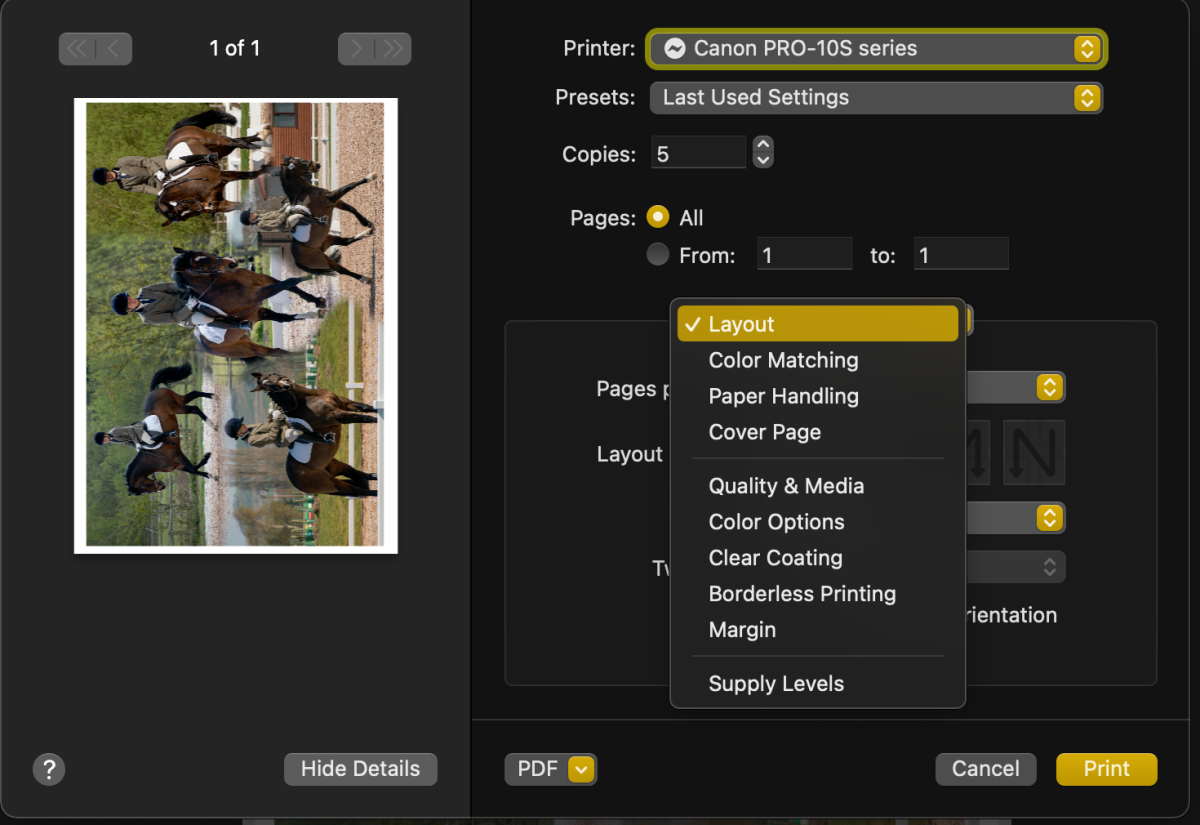
Task: Click the last layout direction icon
Action: pyautogui.click(x=1034, y=453)
